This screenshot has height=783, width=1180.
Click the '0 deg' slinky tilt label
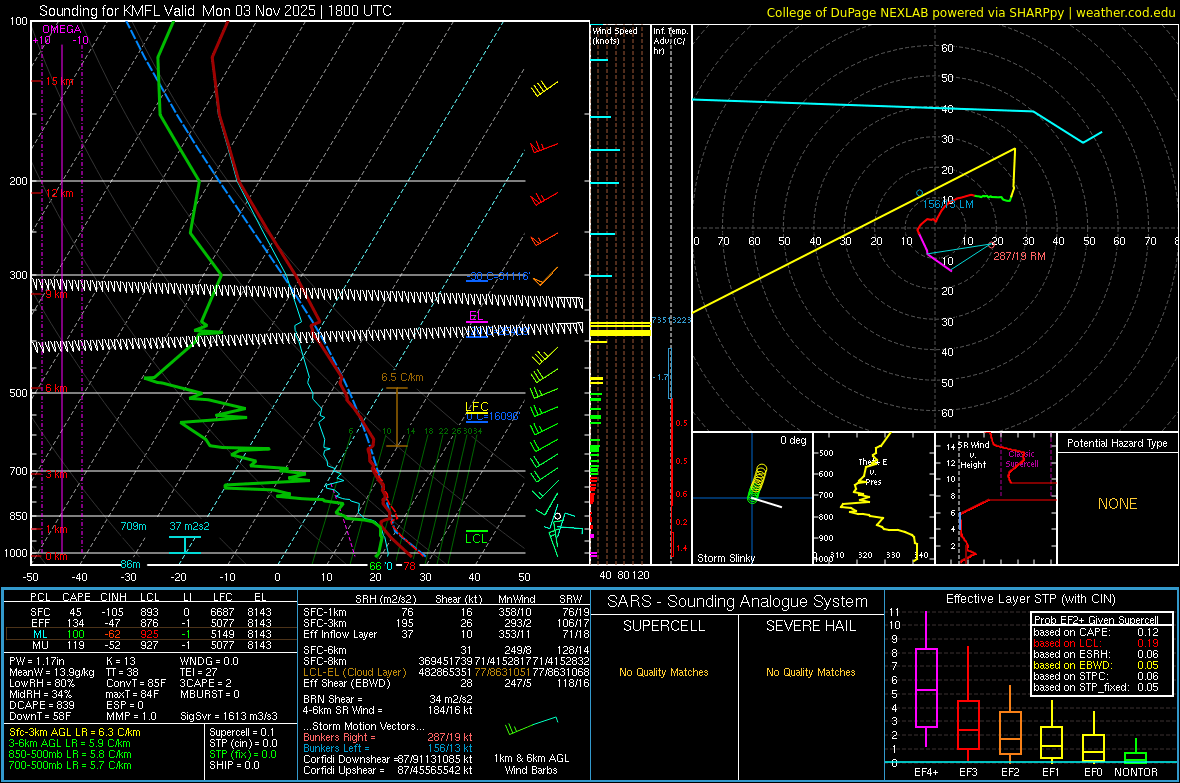pyautogui.click(x=793, y=440)
